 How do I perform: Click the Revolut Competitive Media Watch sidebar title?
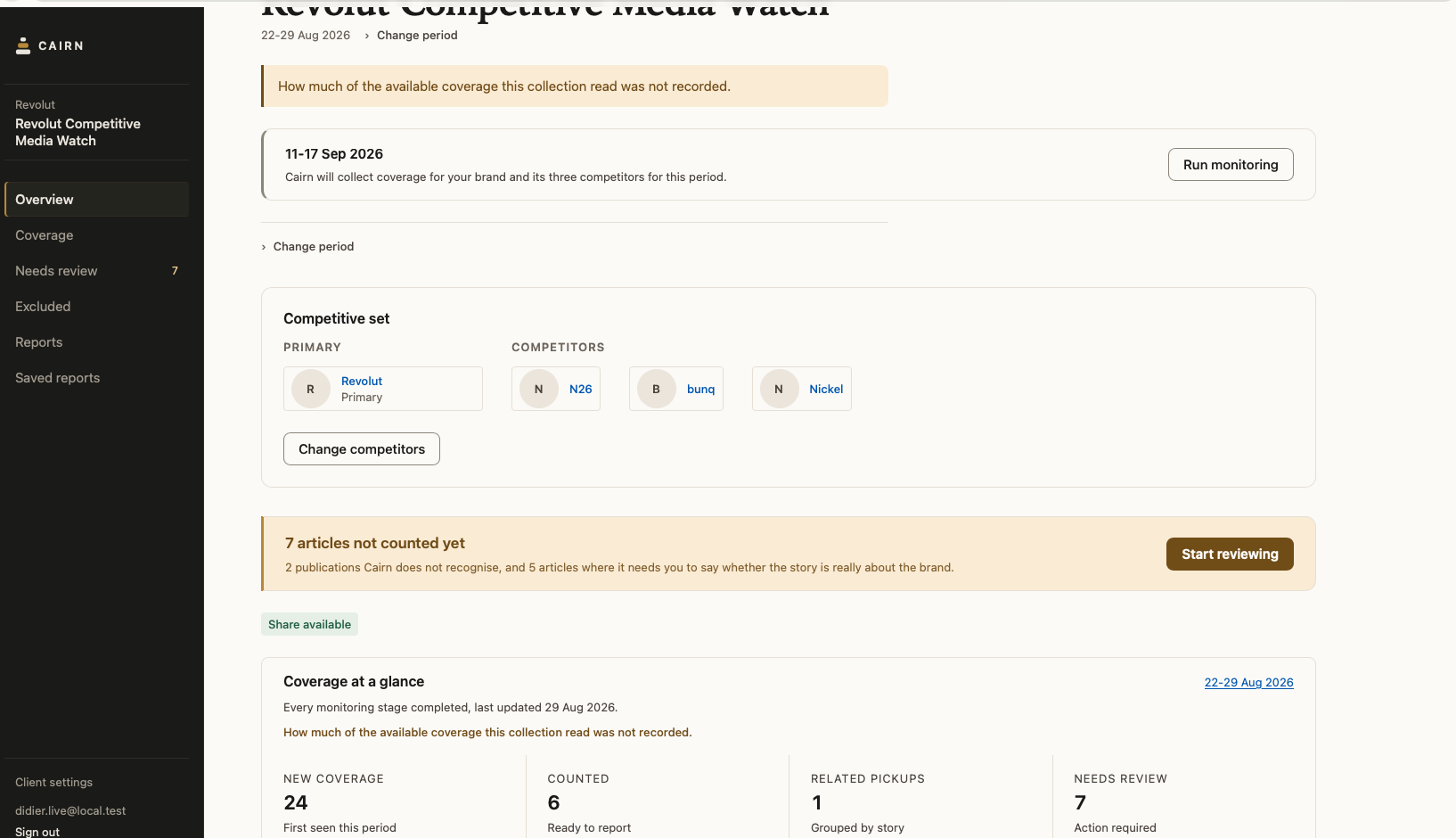point(78,132)
